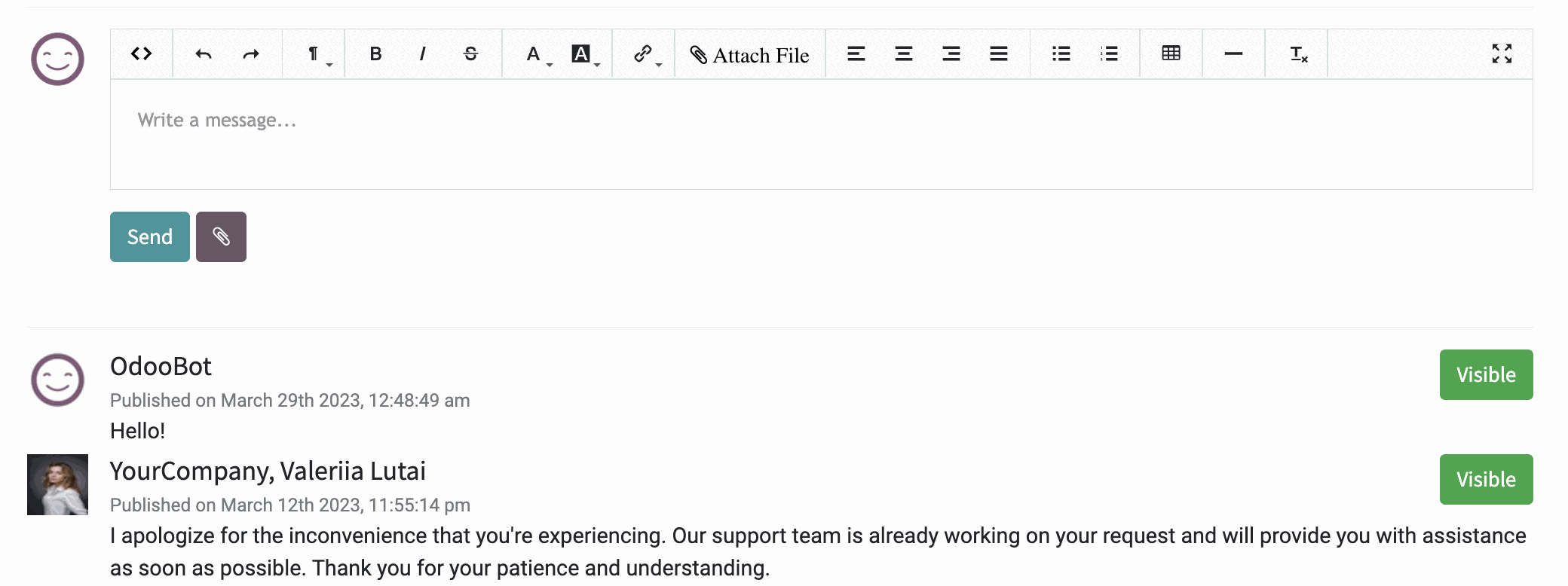The image size is (1568, 586).
Task: Remove text formatting
Action: coord(1297,54)
